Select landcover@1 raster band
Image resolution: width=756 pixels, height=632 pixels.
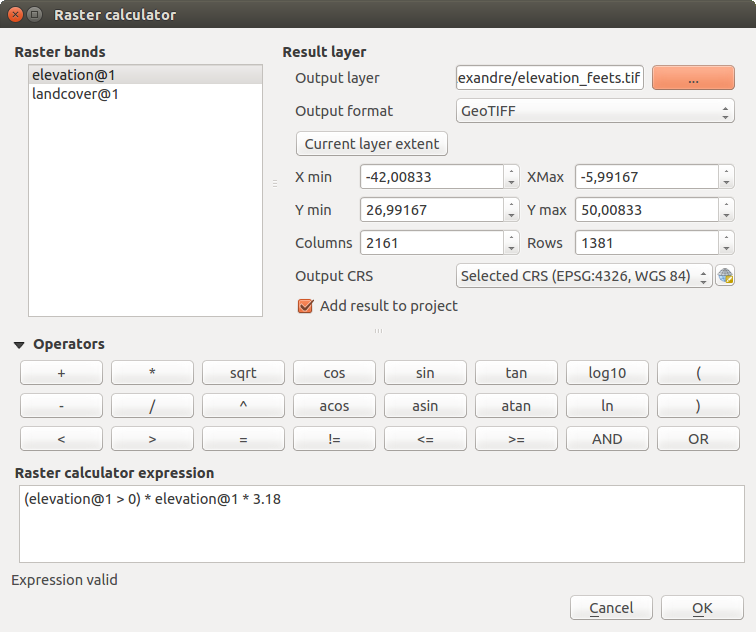point(146,94)
